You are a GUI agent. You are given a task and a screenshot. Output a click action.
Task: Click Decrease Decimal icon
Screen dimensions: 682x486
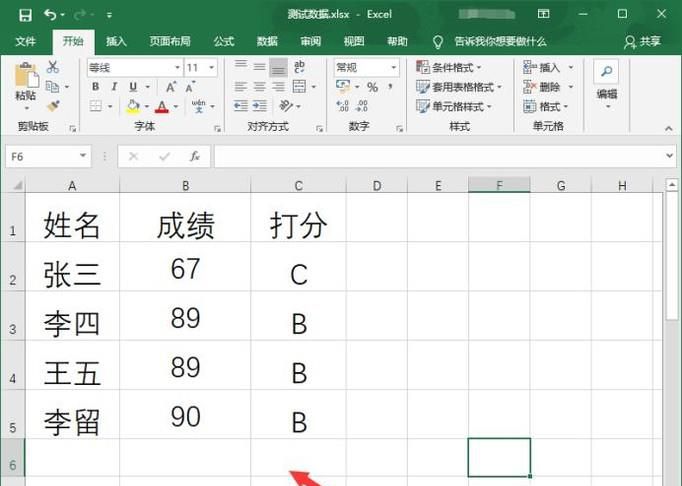[x=362, y=106]
